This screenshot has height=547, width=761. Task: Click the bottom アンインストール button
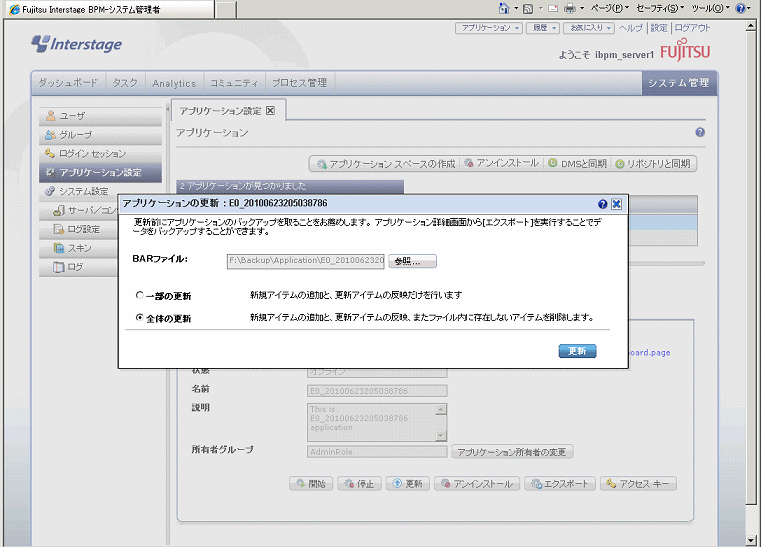click(477, 483)
